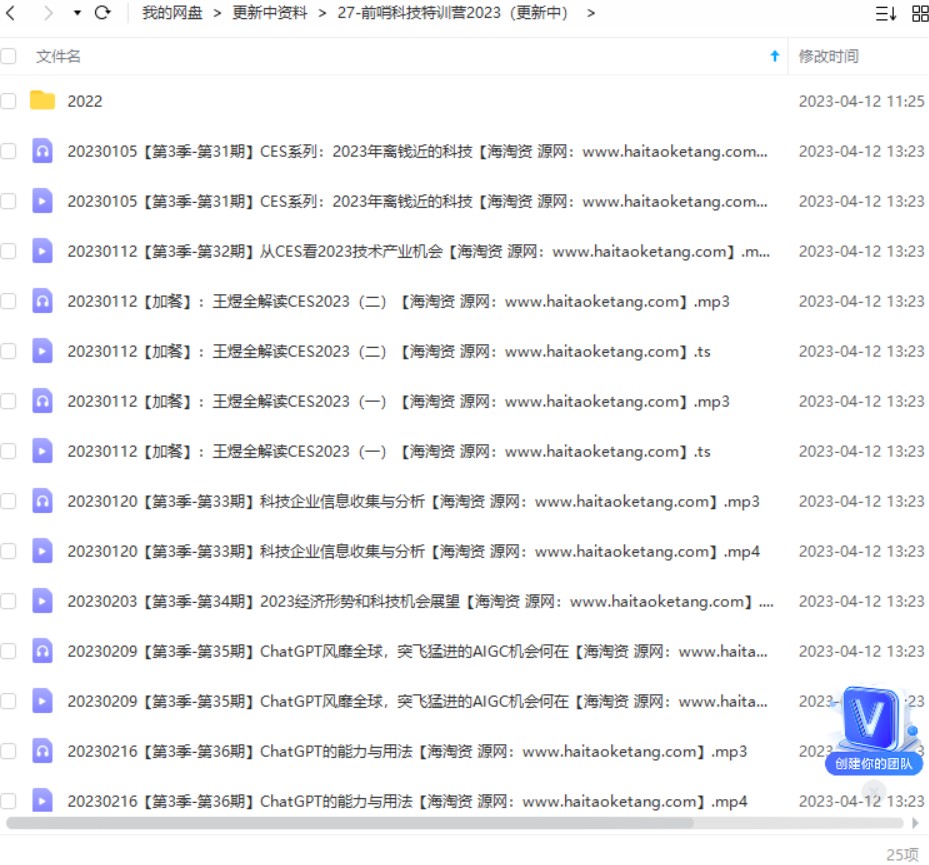This screenshot has height=865, width=929.
Task: Click audio icon of 20230216 第36期 mp3
Action: (x=42, y=751)
